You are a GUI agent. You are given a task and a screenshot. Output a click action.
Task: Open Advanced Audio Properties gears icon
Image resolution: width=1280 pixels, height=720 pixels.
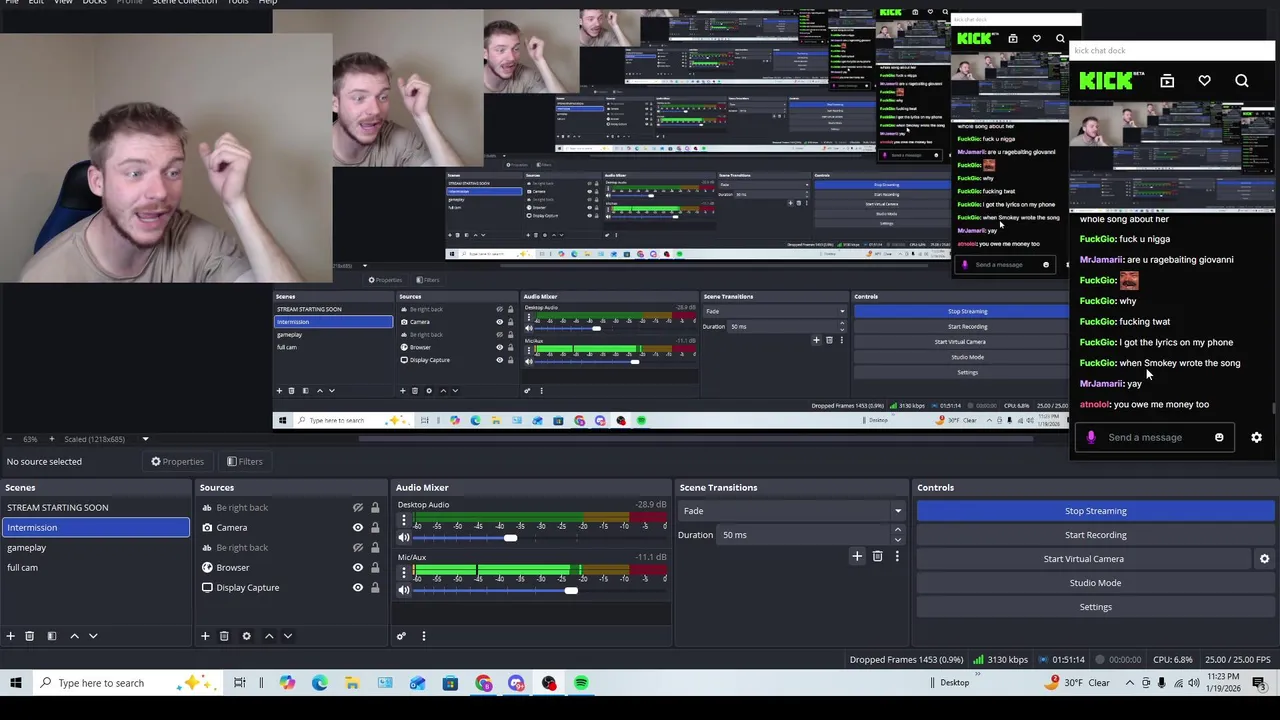click(x=401, y=636)
